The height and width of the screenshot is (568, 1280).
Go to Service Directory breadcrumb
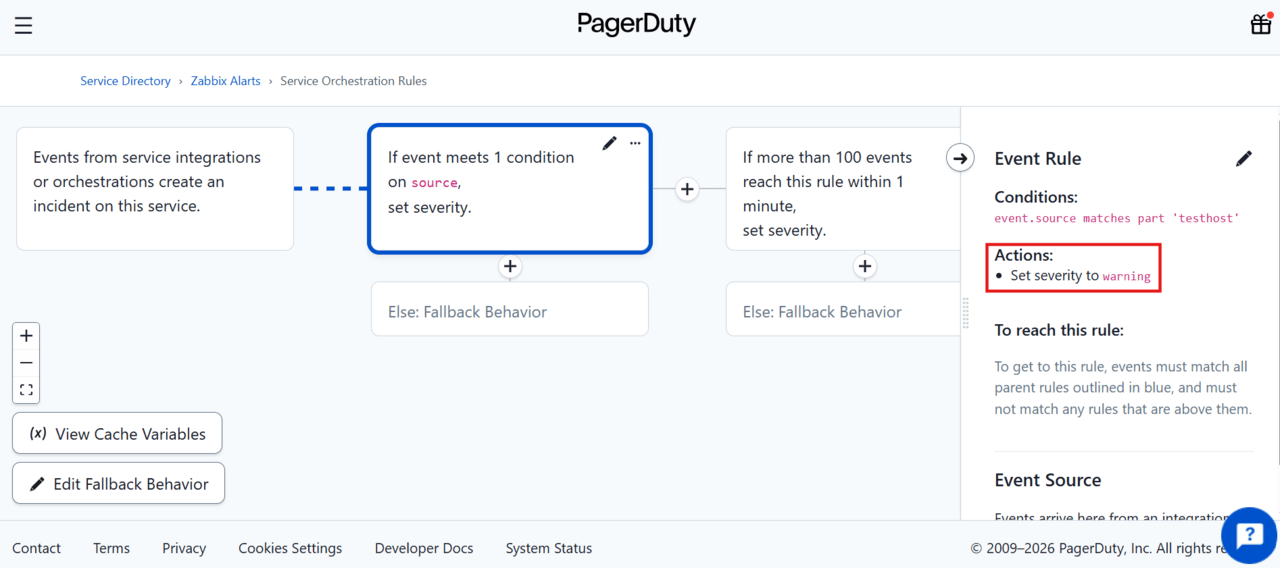click(x=125, y=81)
